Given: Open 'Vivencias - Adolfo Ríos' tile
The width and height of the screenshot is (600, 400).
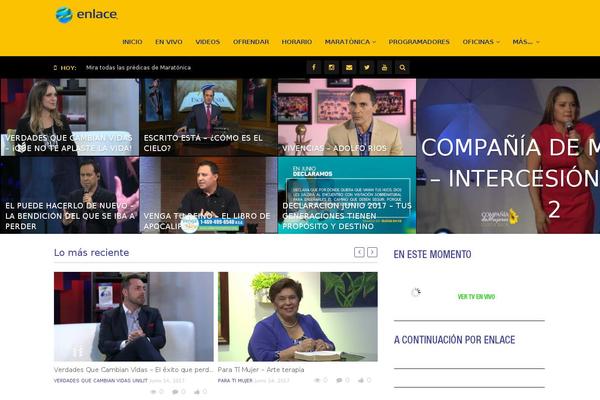Looking at the screenshot, I should point(347,117).
